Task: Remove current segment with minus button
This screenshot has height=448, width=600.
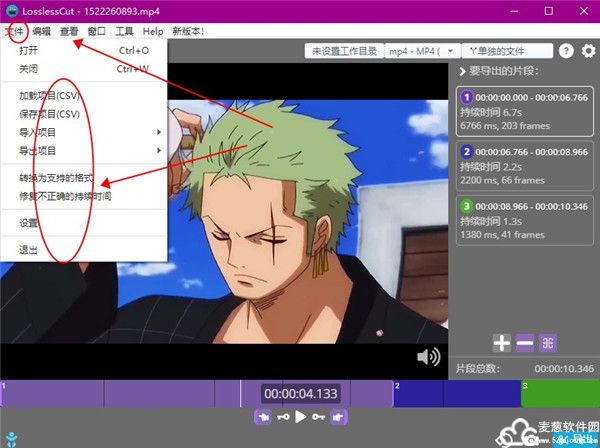Action: [x=525, y=343]
